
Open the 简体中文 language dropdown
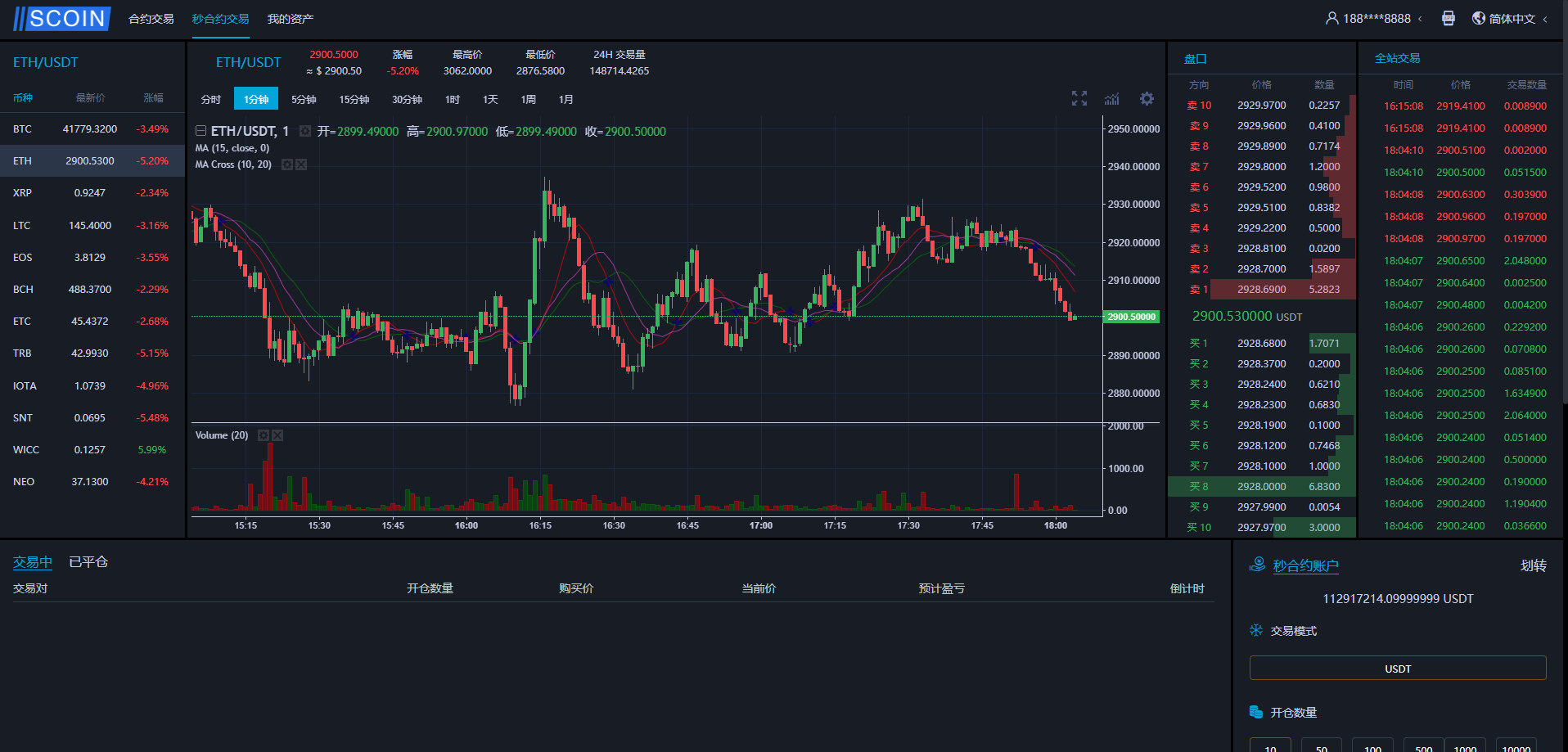point(1510,18)
